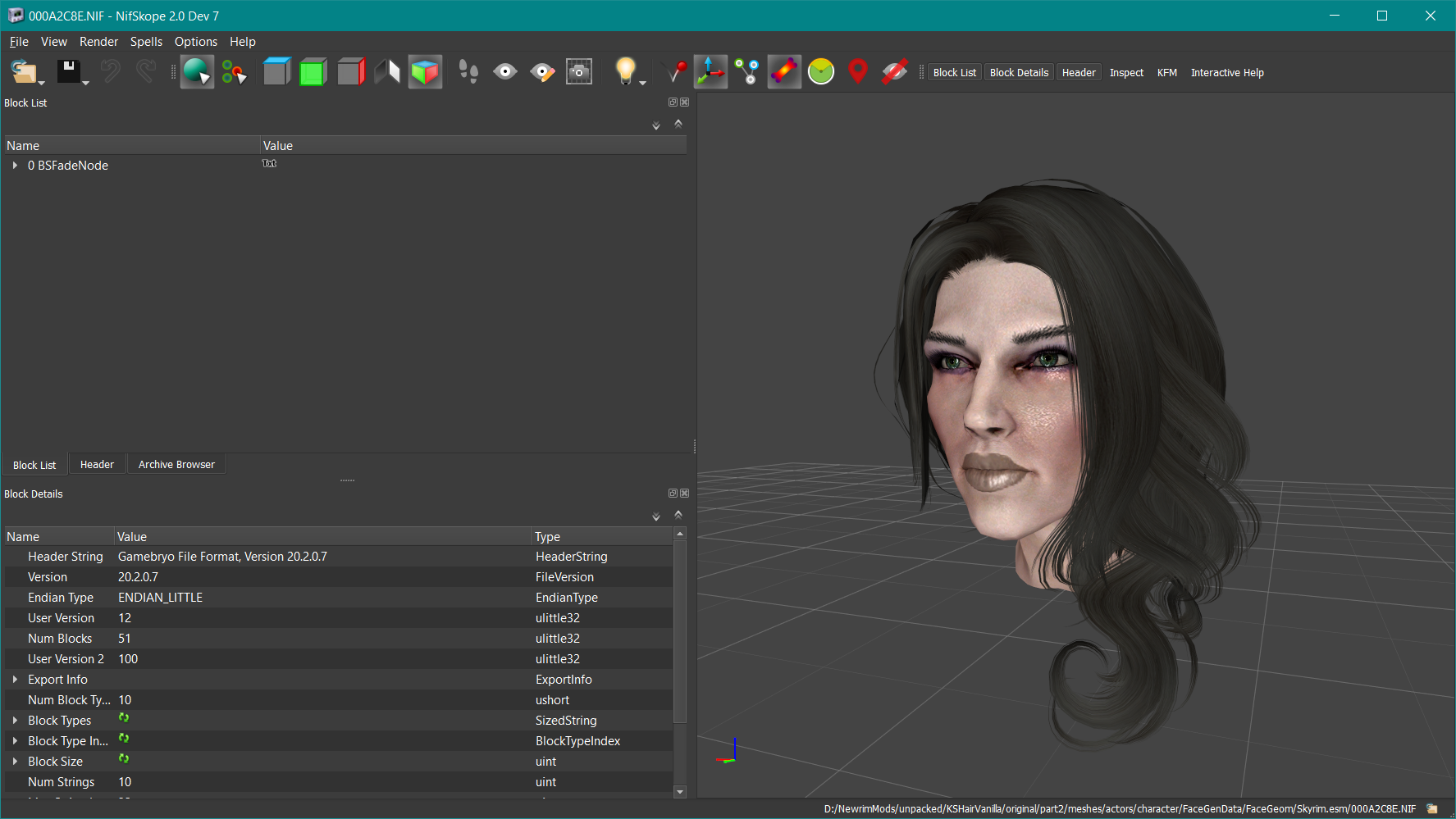Click the Block Details vertical scrollbar
The width and height of the screenshot is (1456, 819).
(x=679, y=631)
